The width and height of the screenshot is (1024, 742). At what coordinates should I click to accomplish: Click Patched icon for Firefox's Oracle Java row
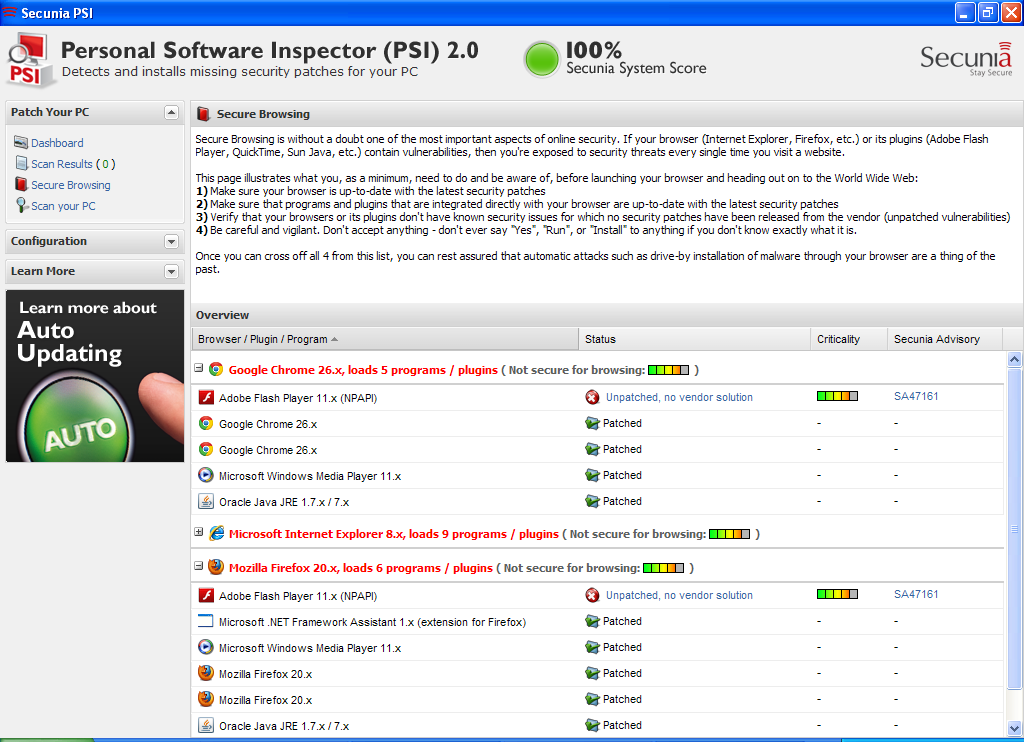592,725
